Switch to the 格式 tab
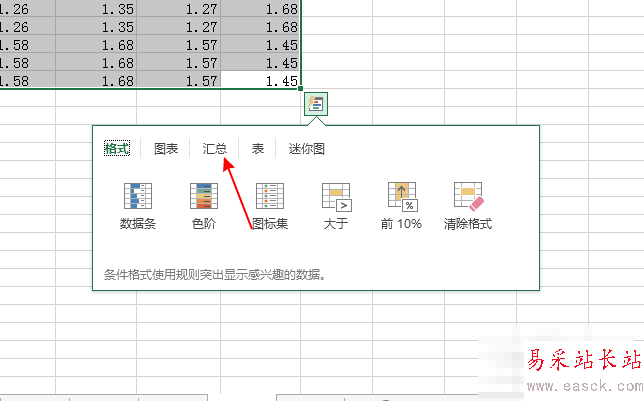 click(x=117, y=148)
